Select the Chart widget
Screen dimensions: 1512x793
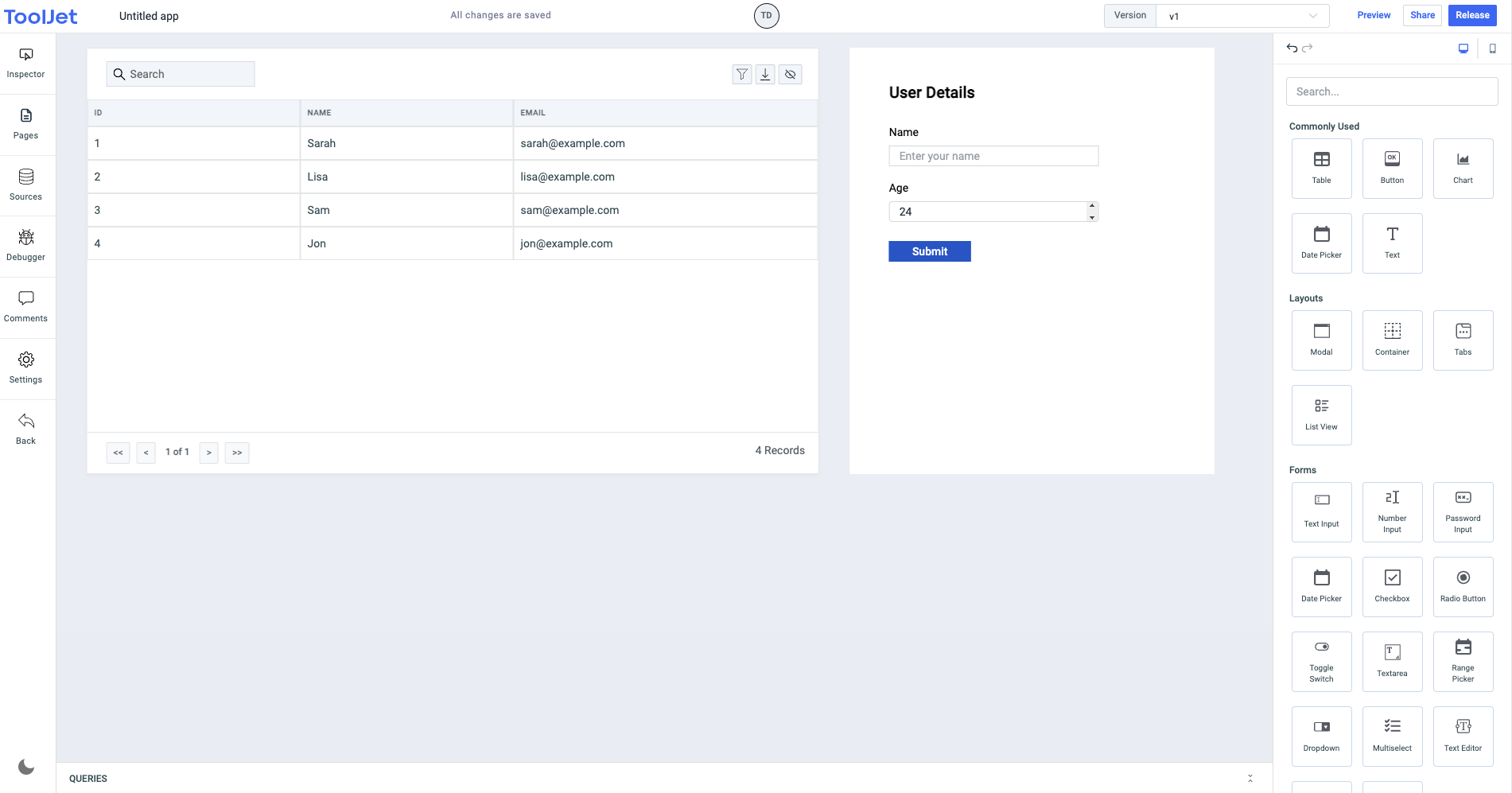pyautogui.click(x=1463, y=169)
